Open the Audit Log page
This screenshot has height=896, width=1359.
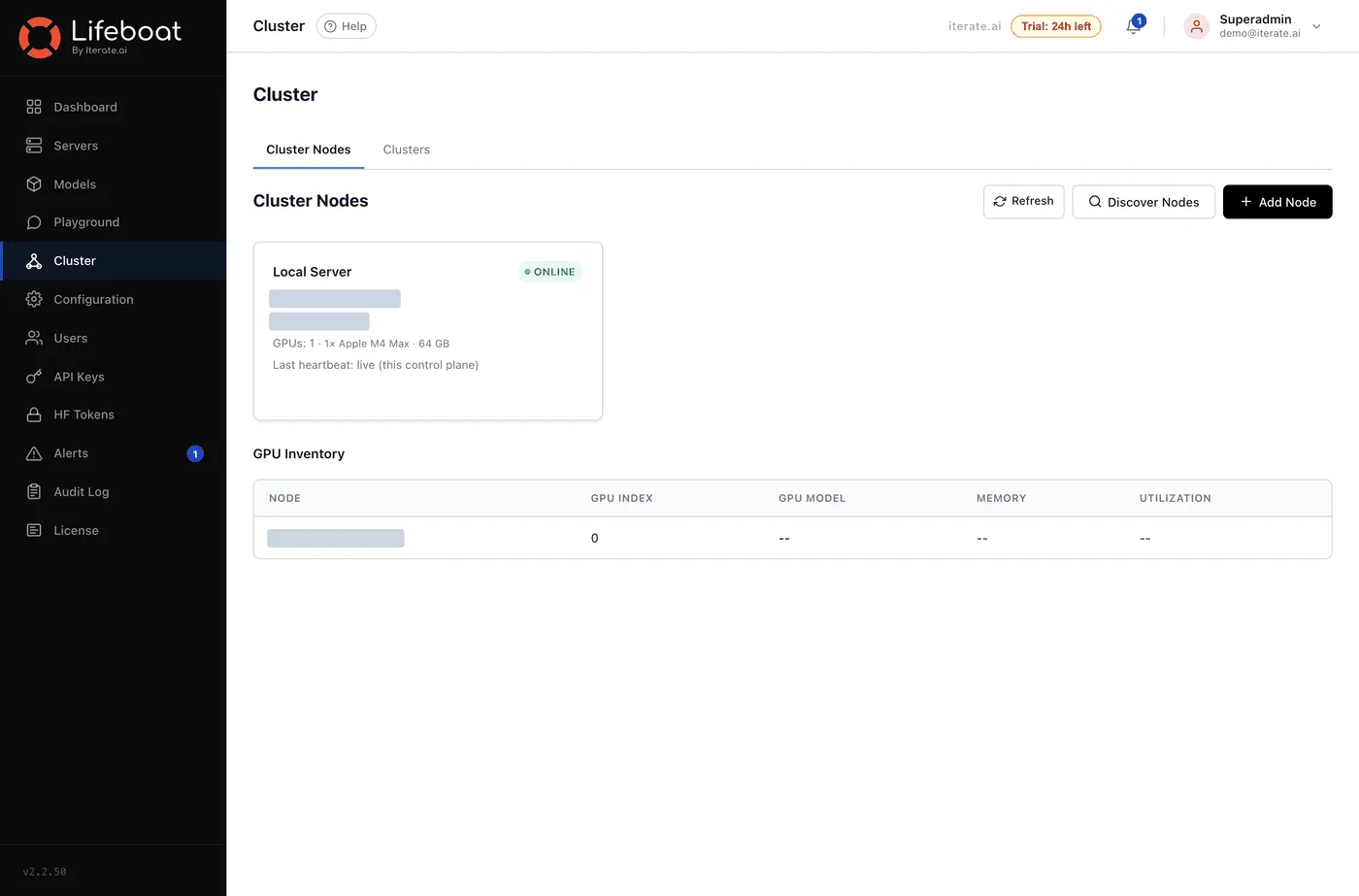114,492
